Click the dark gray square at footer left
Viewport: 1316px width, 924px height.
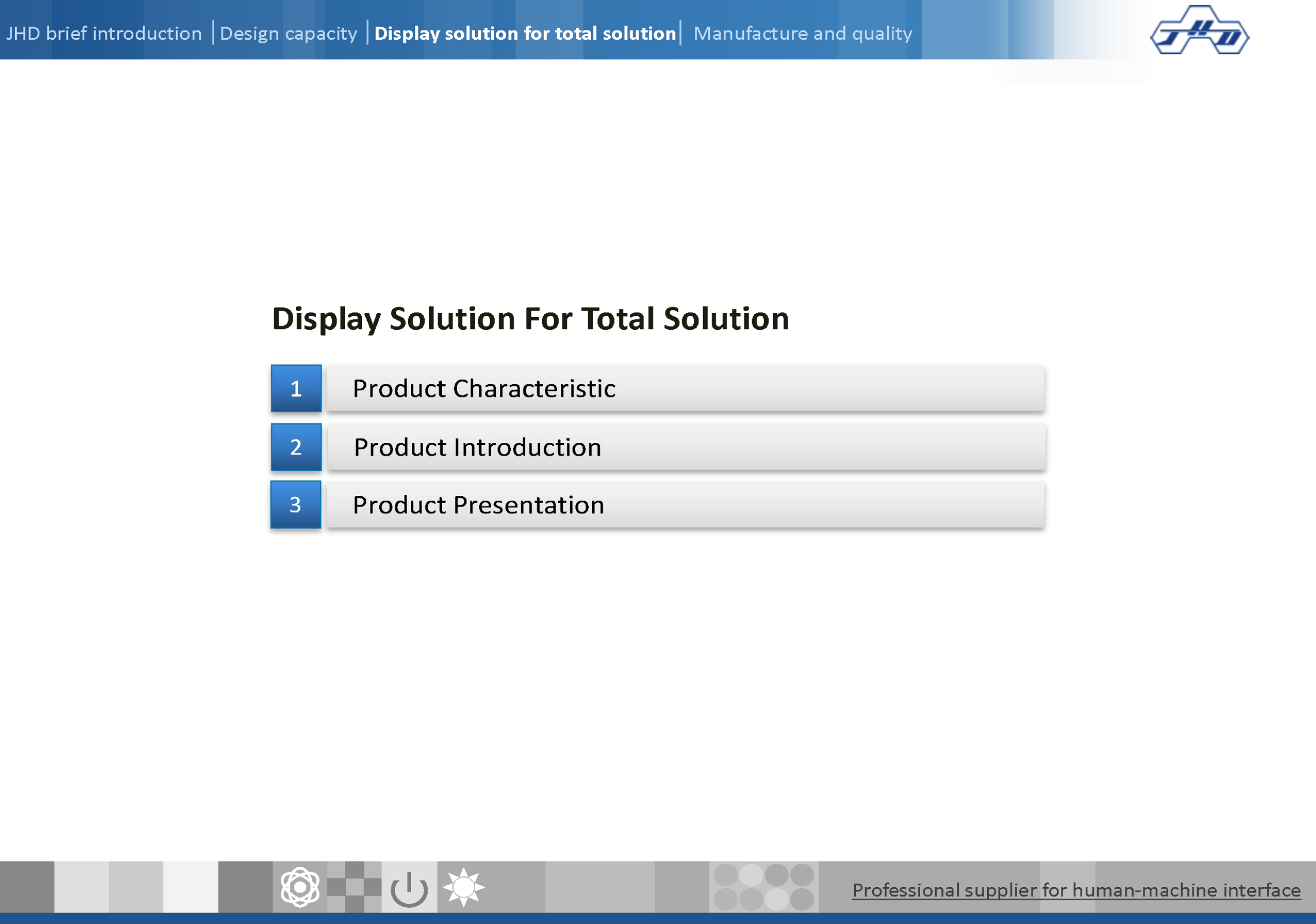[x=27, y=887]
